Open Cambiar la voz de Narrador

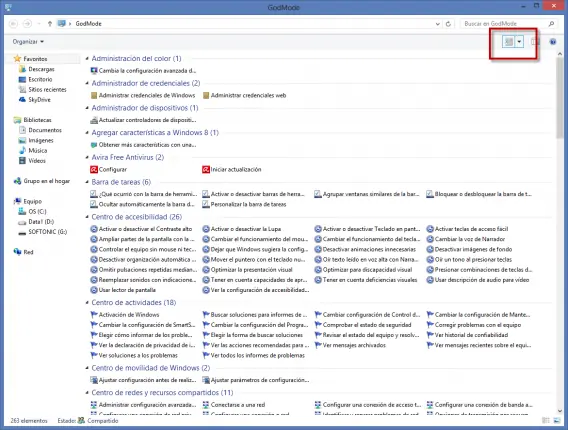(x=466, y=239)
